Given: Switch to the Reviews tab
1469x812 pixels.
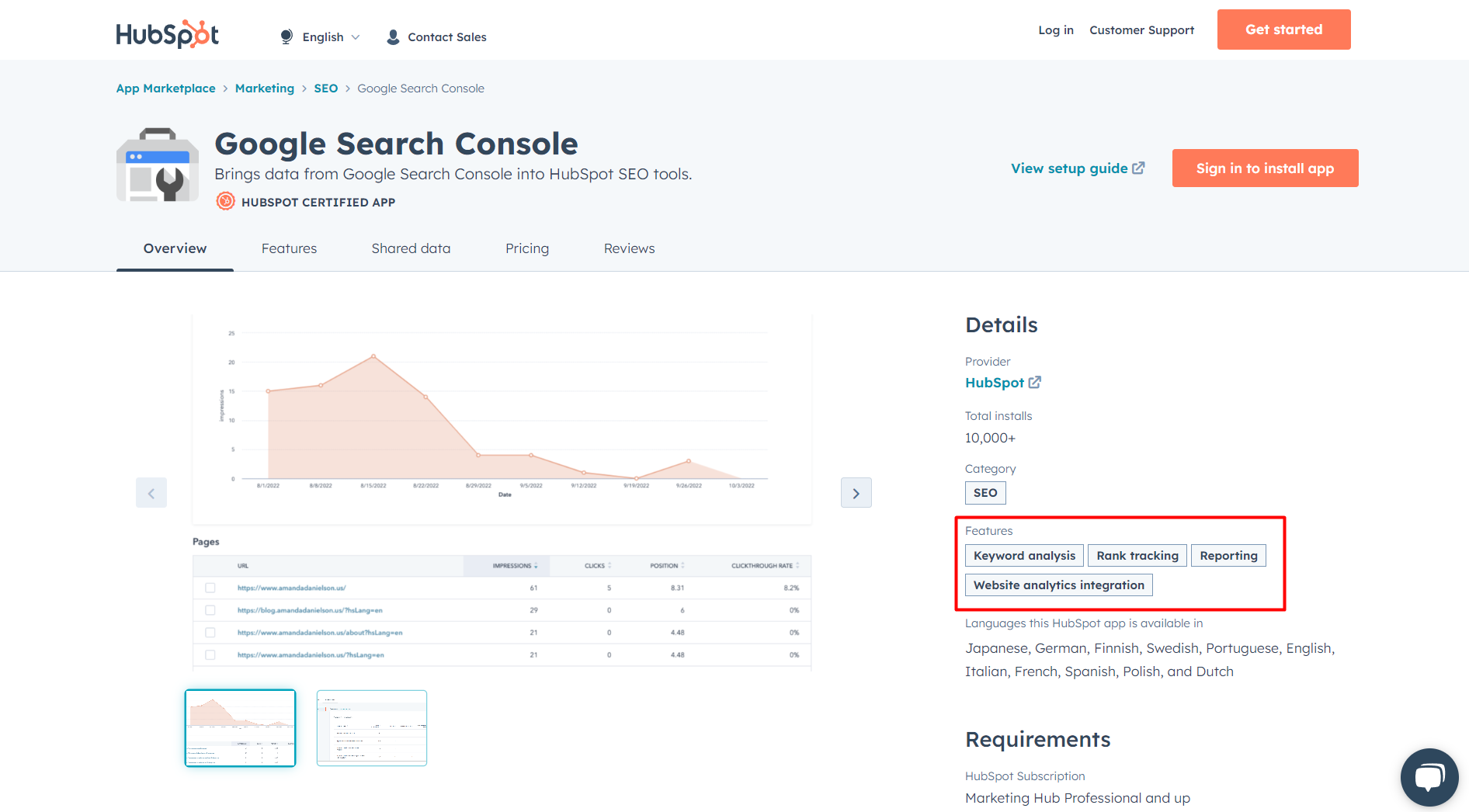Looking at the screenshot, I should tap(629, 248).
